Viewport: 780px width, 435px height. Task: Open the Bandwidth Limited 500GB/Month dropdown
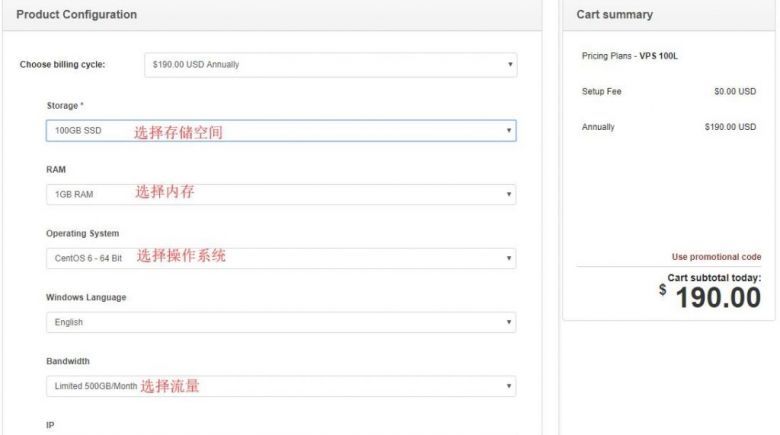click(x=281, y=386)
